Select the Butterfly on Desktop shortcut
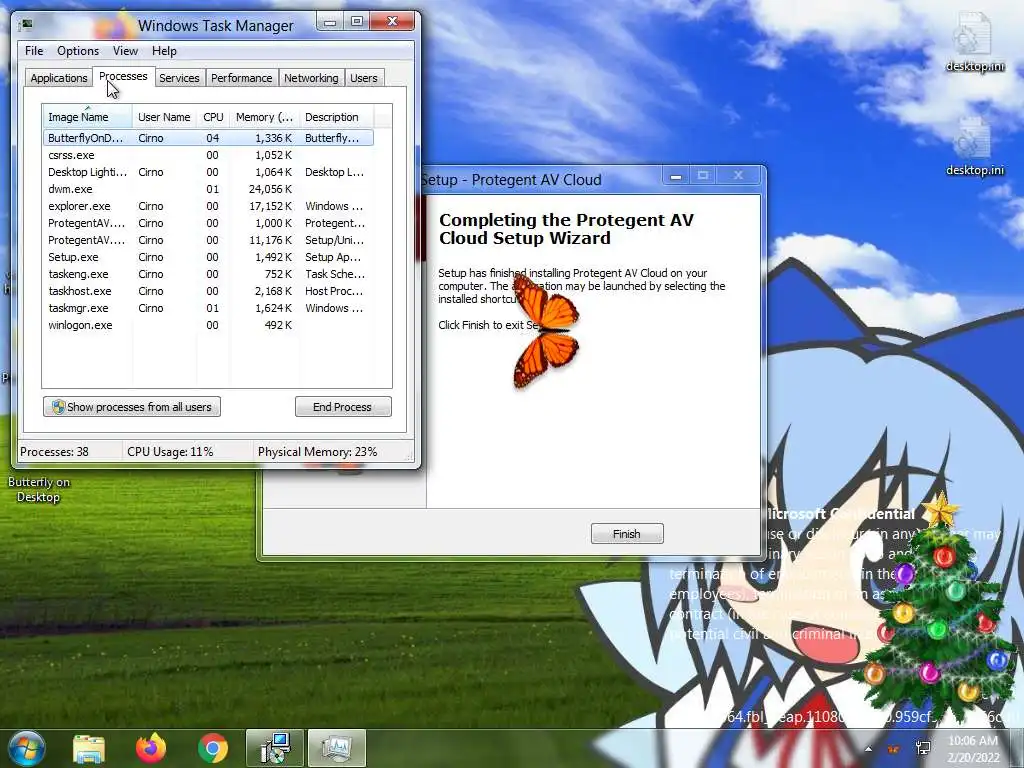 38,488
